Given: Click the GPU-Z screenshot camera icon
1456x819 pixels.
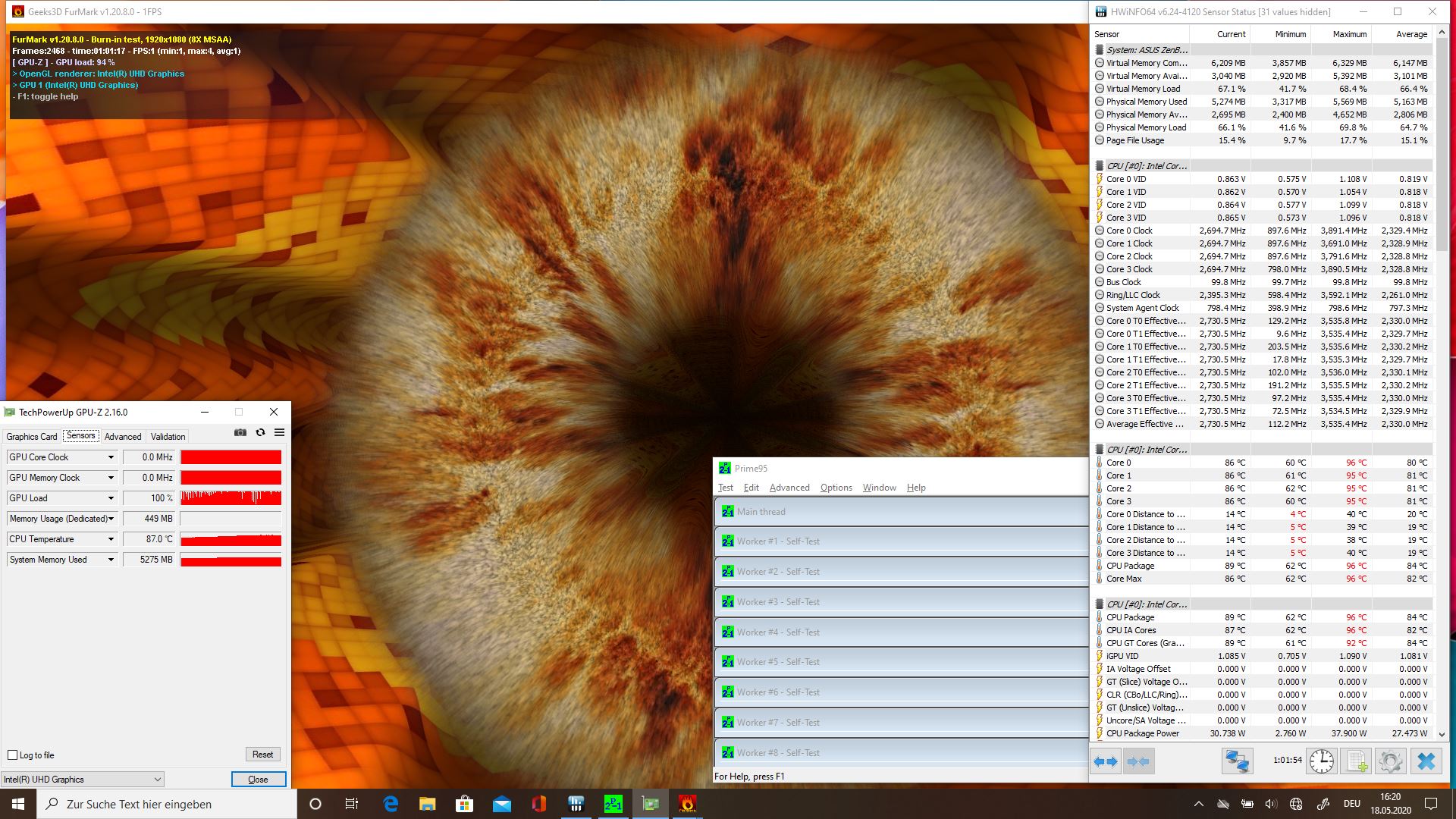Looking at the screenshot, I should point(240,432).
